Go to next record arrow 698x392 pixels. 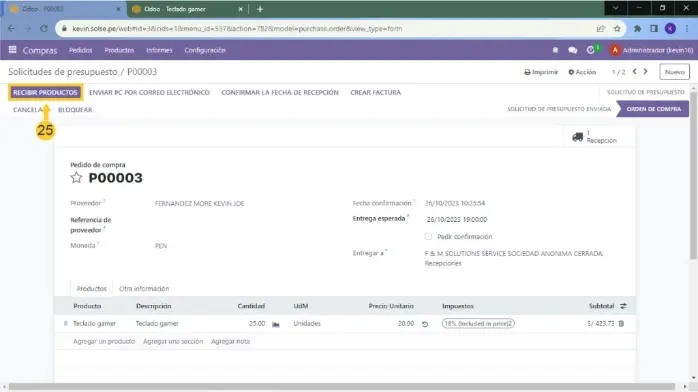coord(645,71)
